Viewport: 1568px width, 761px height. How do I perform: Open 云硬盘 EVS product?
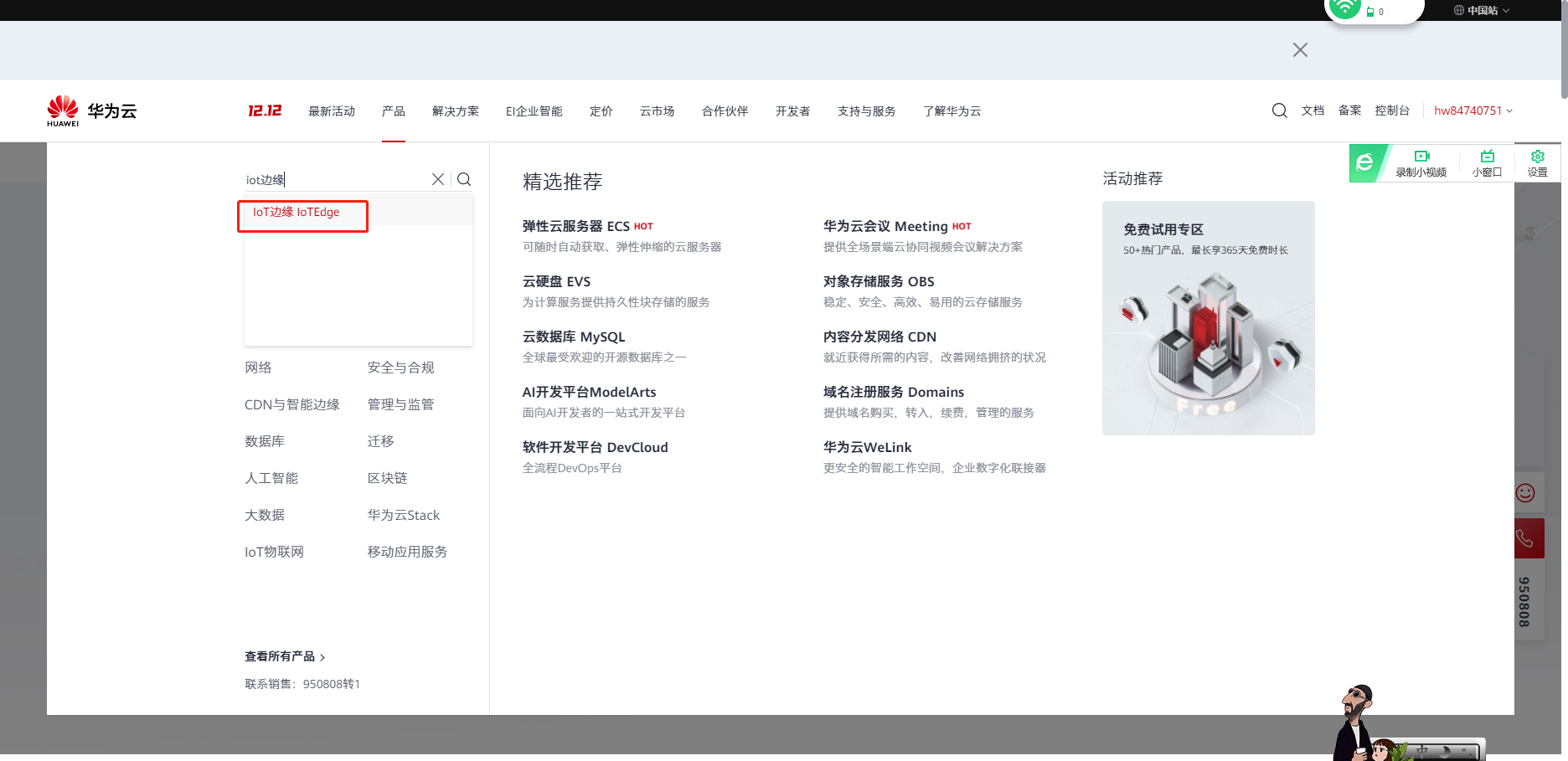coord(557,281)
